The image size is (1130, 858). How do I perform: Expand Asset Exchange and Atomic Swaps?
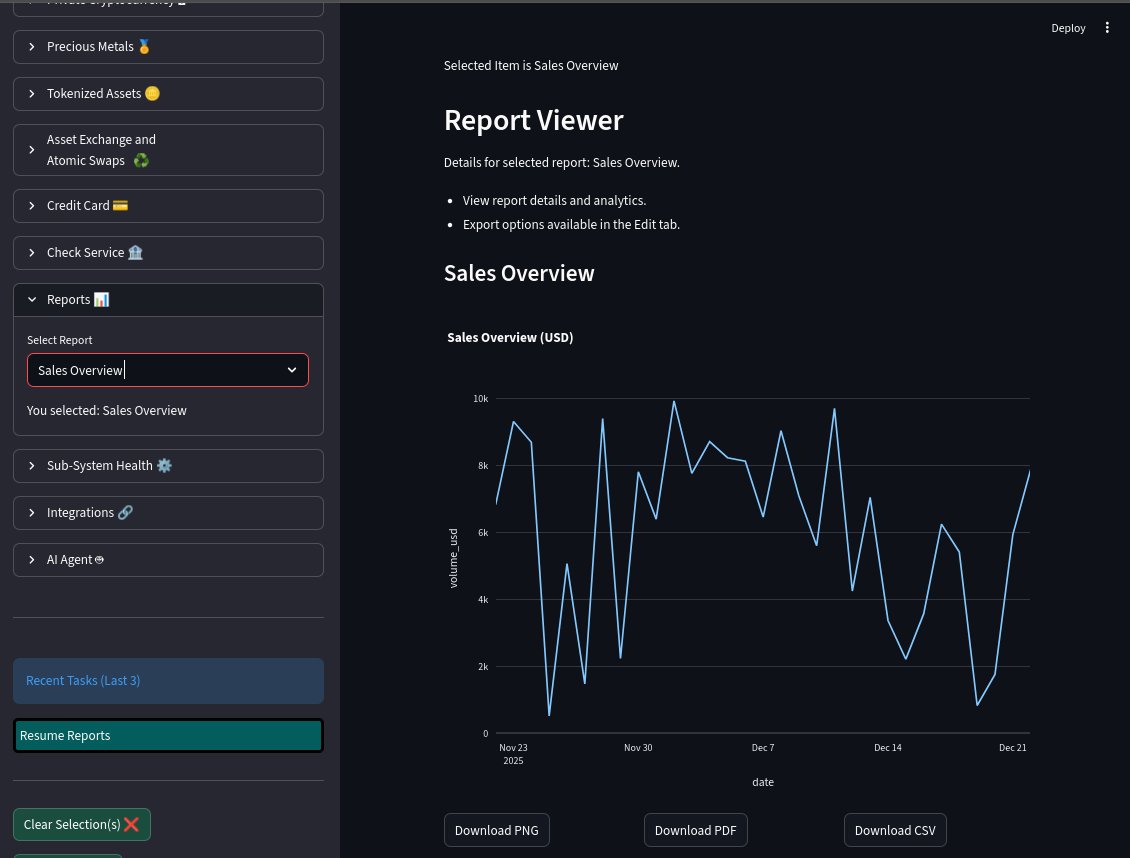pyautogui.click(x=167, y=150)
